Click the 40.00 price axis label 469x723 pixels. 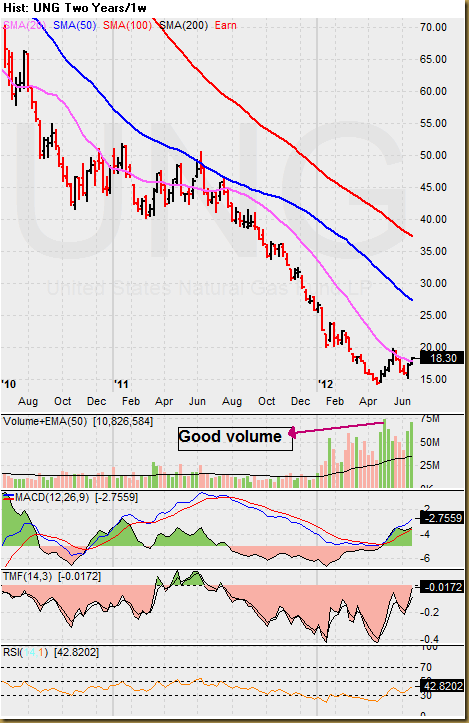pyautogui.click(x=433, y=219)
